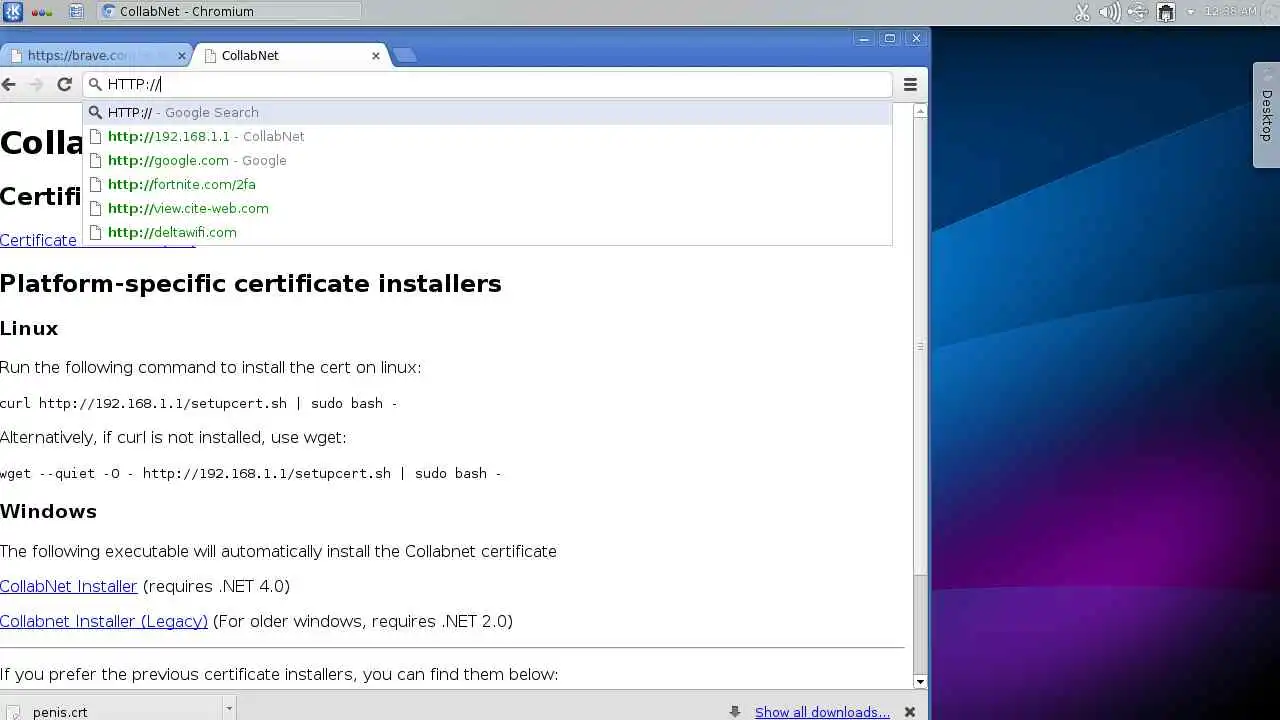
Task: Click the download arrow icon in downloads bar
Action: tap(735, 712)
